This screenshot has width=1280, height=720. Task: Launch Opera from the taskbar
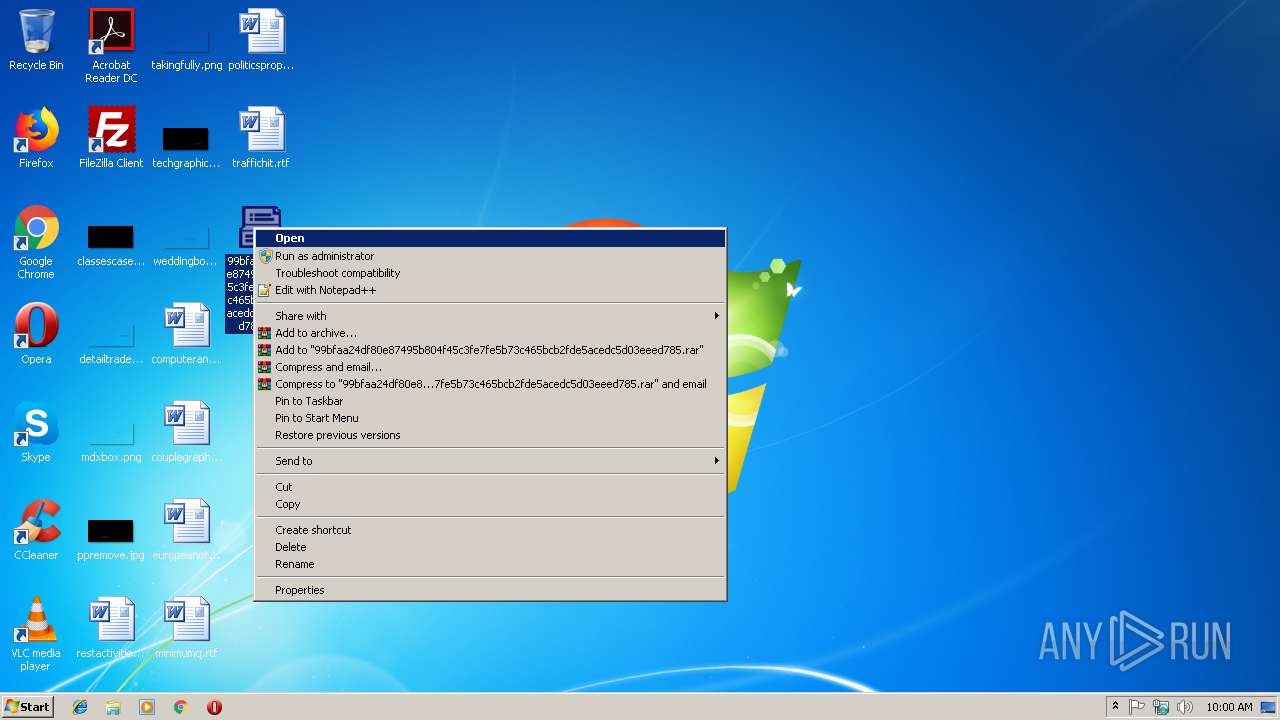[x=214, y=707]
